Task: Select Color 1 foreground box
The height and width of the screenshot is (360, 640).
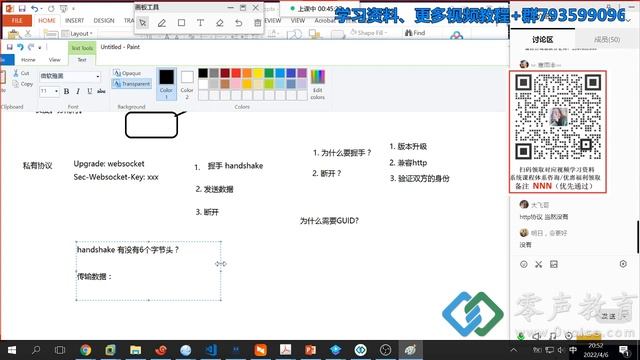Action: pos(166,84)
